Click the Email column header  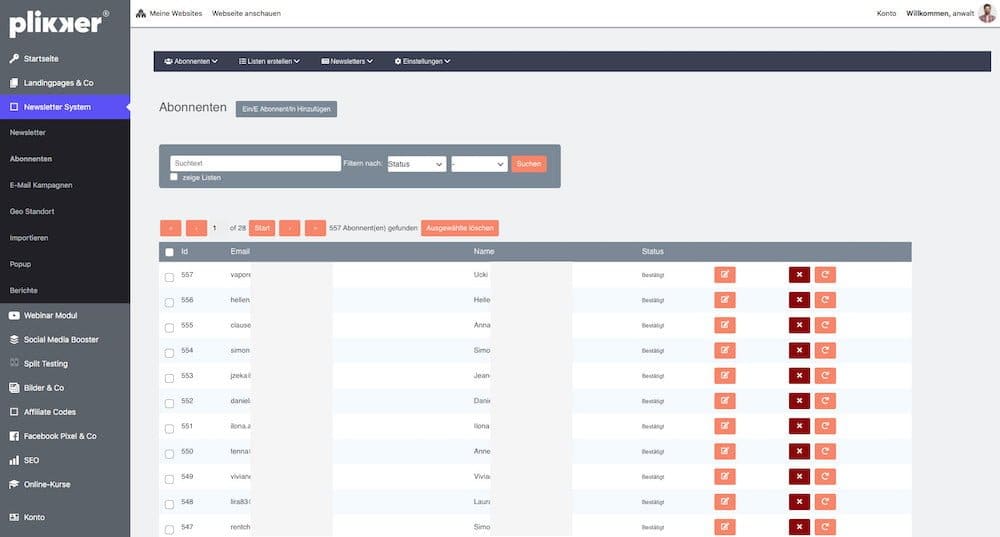(240, 251)
